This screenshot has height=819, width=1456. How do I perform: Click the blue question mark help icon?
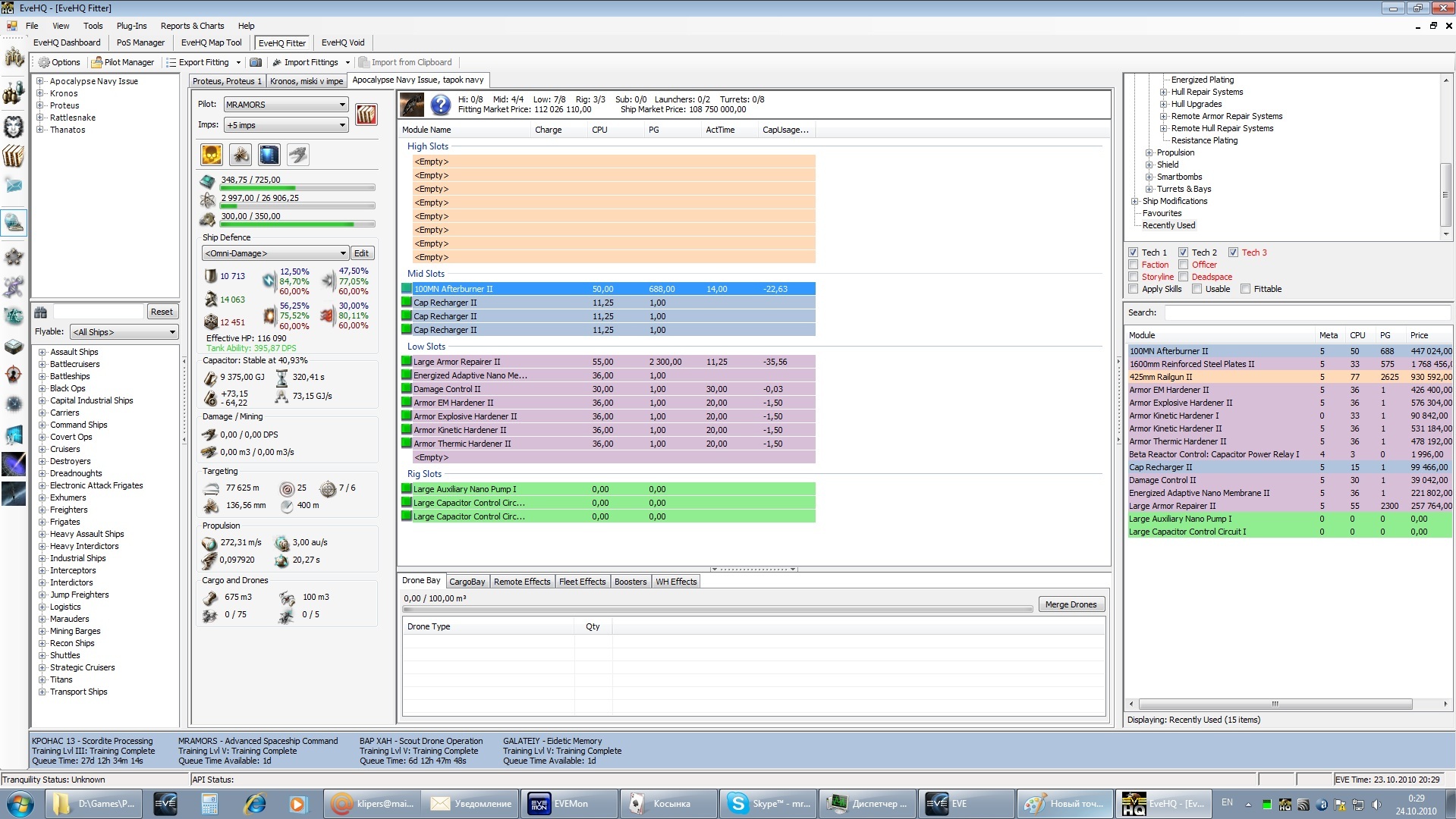(440, 105)
